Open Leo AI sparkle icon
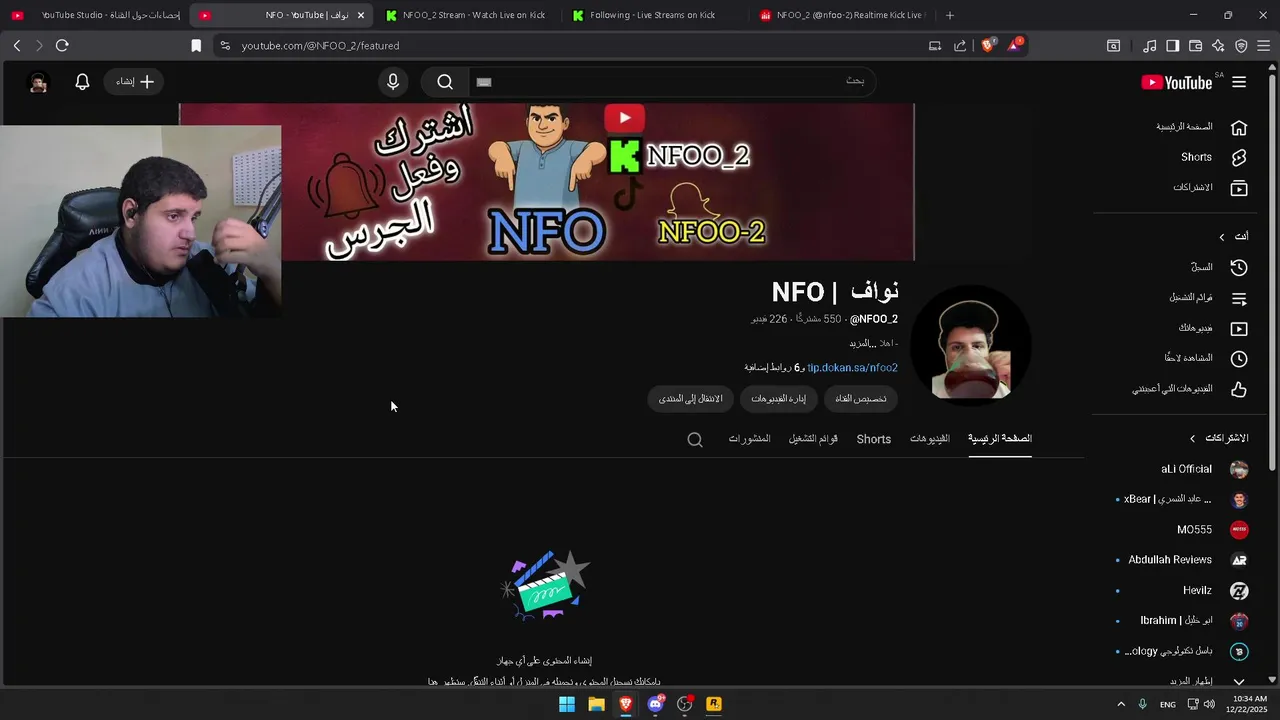1280x720 pixels. 1218,45
